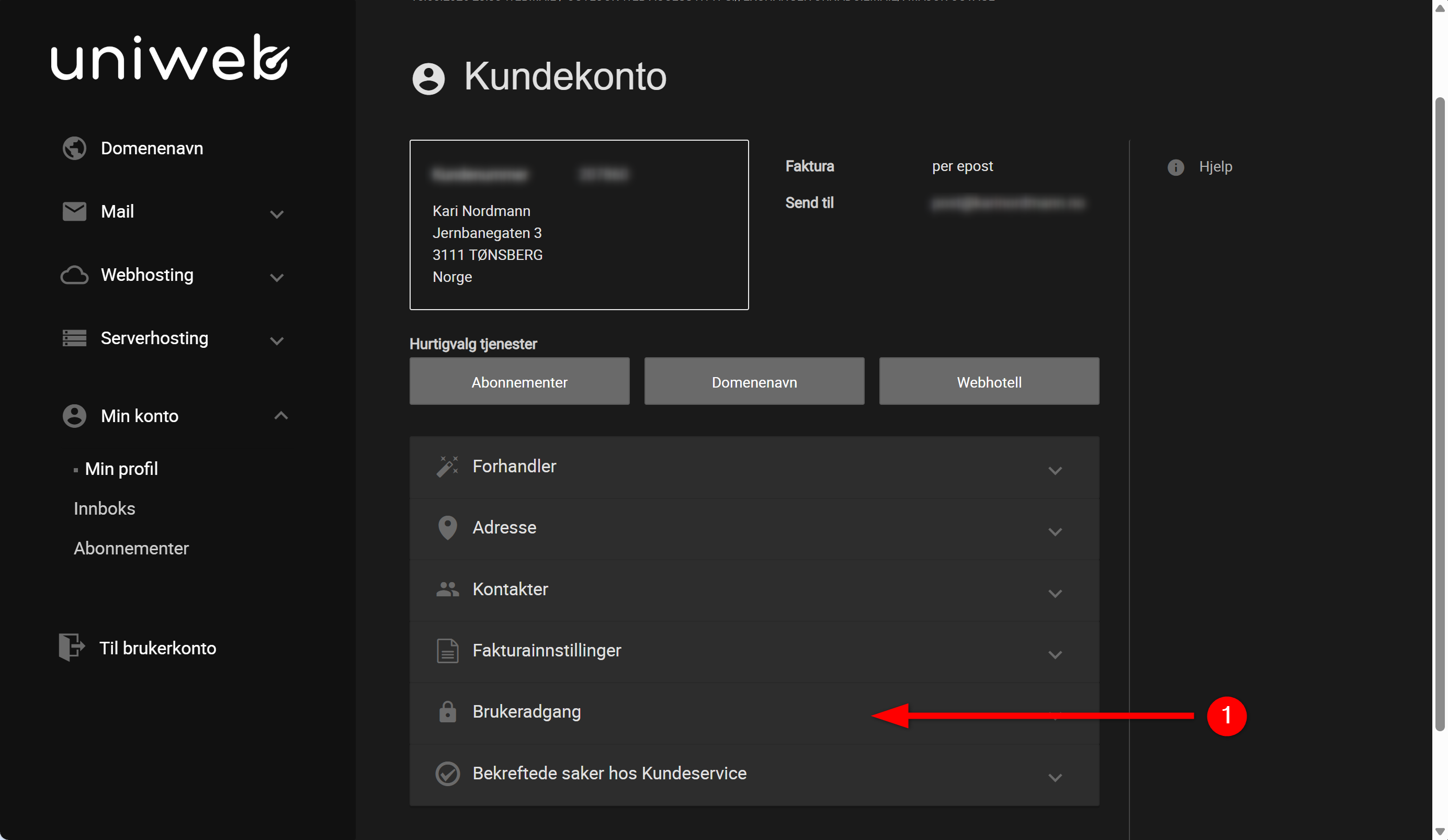Select Min profil in the sidebar
Viewport: 1448px width, 840px height.
(x=121, y=469)
